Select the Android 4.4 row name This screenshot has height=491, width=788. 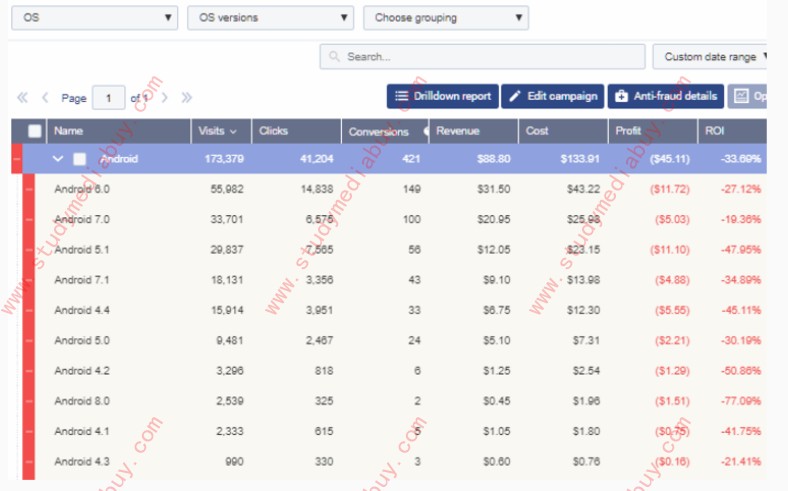click(x=82, y=310)
